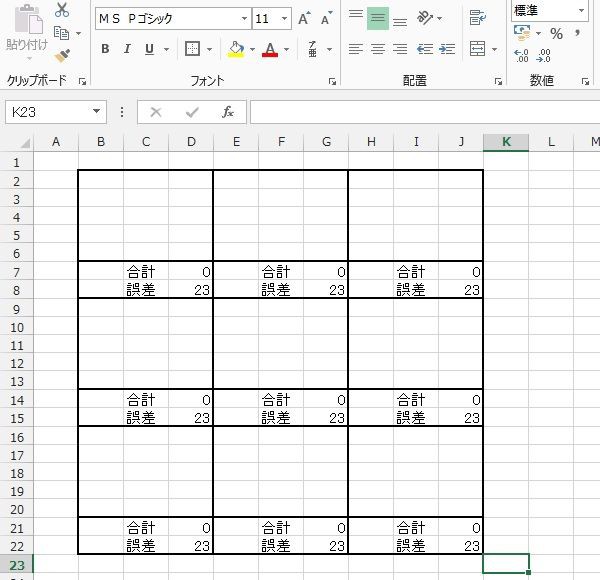Apply red font color
Image resolution: width=600 pixels, height=580 pixels.
pos(270,49)
